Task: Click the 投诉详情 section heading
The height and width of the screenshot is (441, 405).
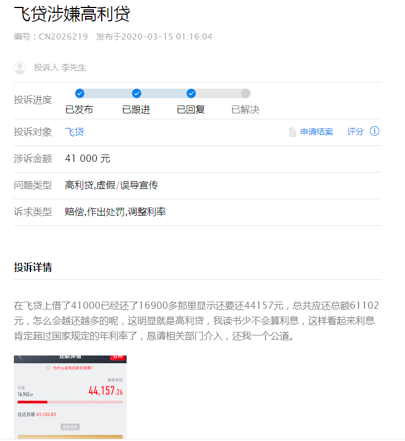Action: point(33,267)
